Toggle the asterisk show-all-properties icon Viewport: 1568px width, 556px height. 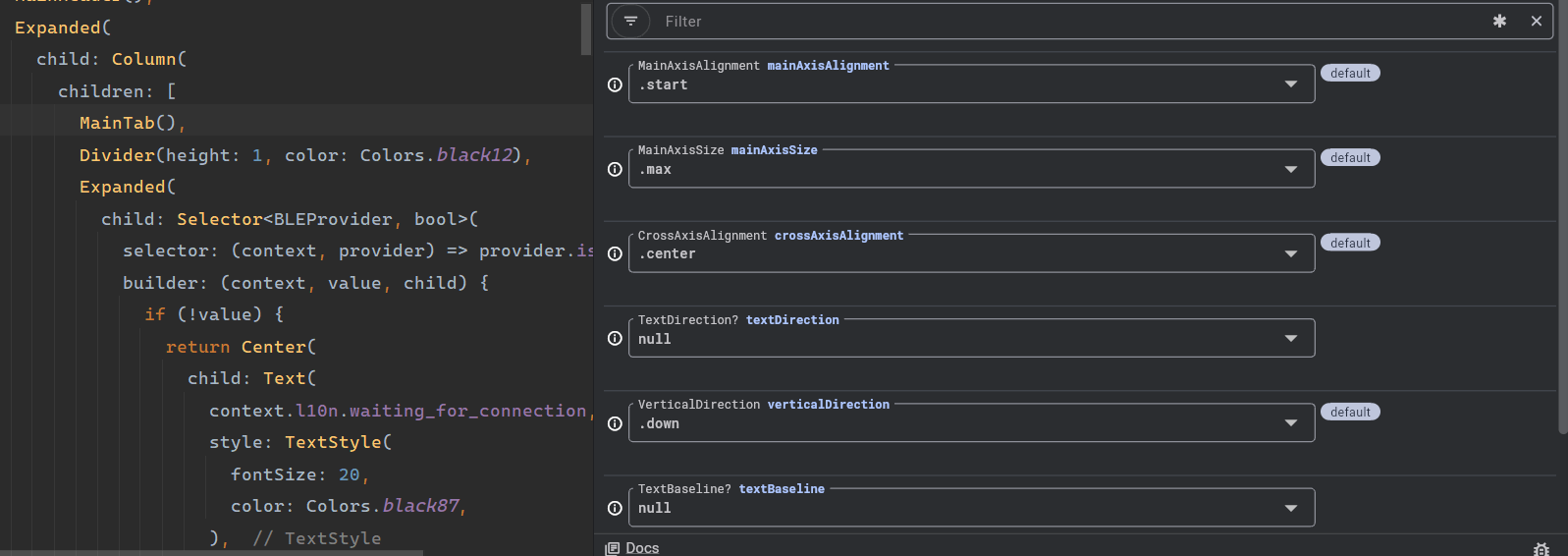pos(1499,21)
